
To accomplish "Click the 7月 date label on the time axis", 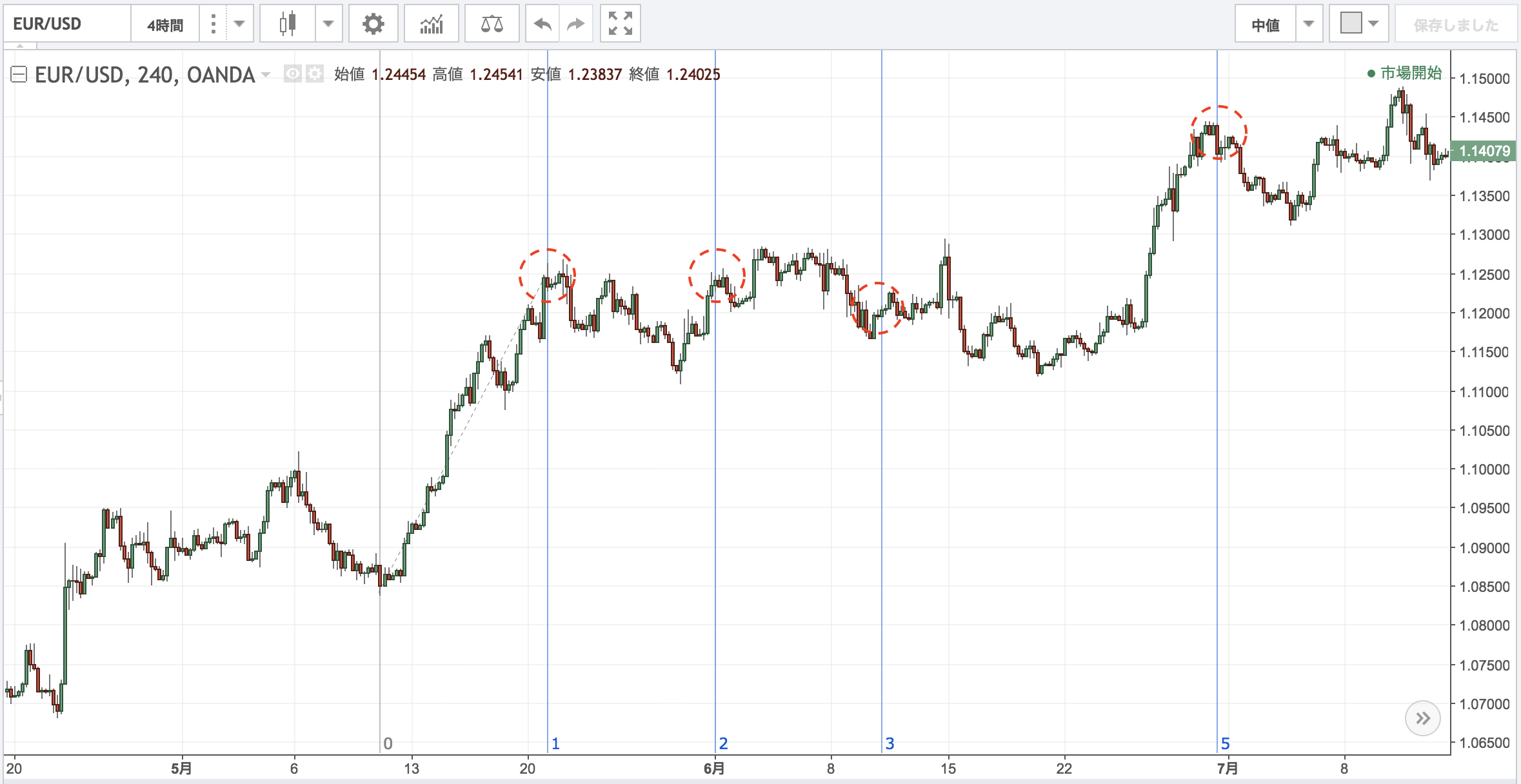I will 1228,769.
